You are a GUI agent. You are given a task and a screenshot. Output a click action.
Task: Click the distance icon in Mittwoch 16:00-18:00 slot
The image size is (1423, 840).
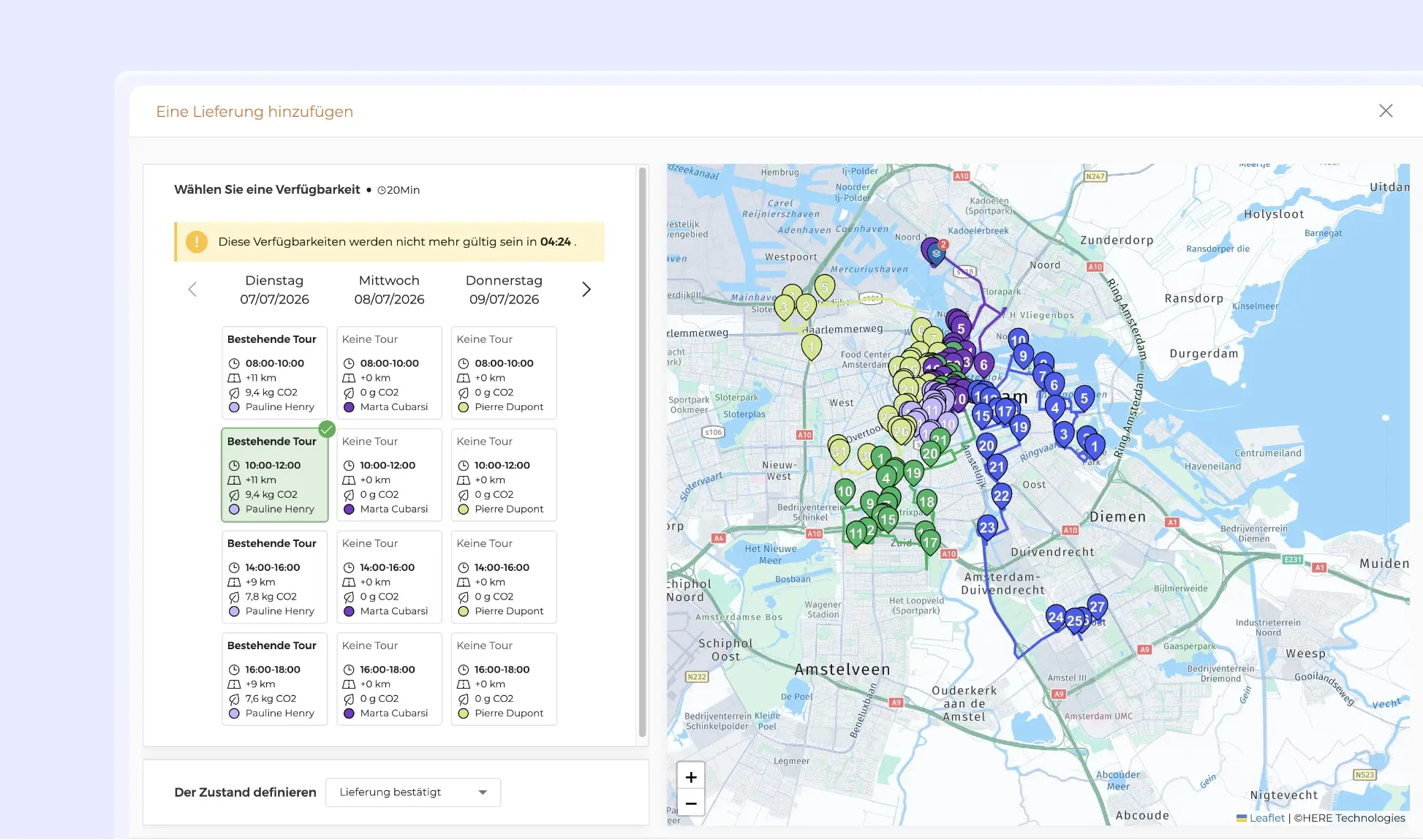tap(349, 684)
